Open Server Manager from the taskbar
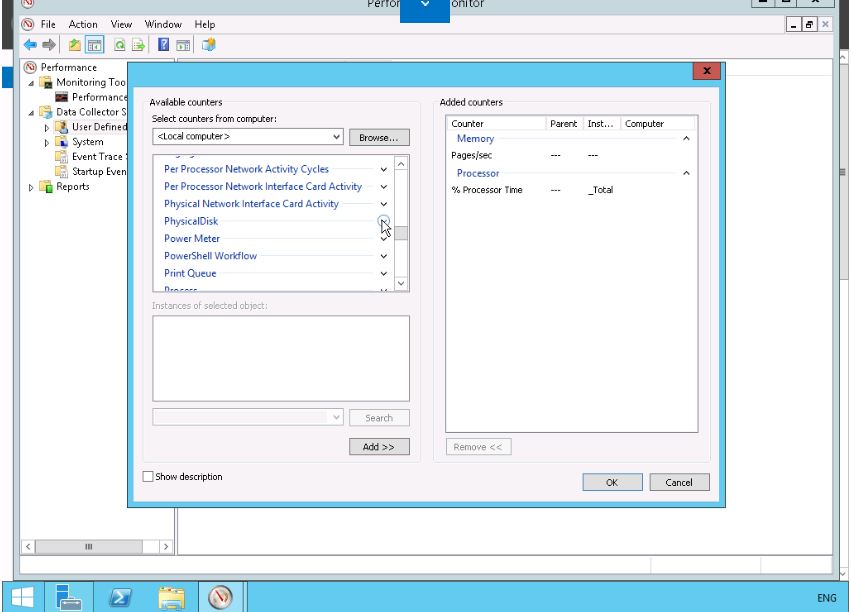Viewport: 851px width, 612px height. coord(69,597)
